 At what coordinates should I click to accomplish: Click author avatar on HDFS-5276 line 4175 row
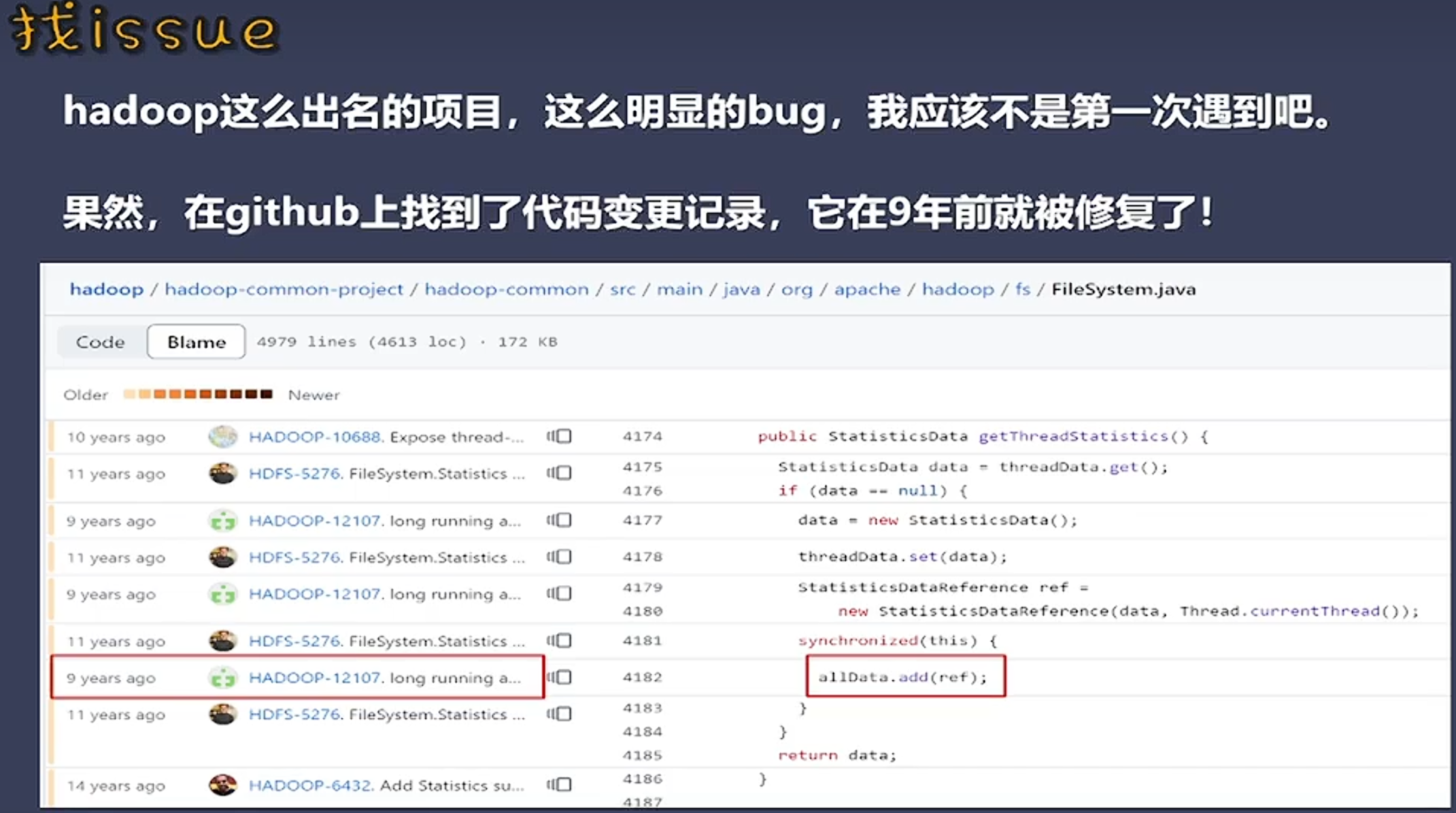pyautogui.click(x=222, y=474)
